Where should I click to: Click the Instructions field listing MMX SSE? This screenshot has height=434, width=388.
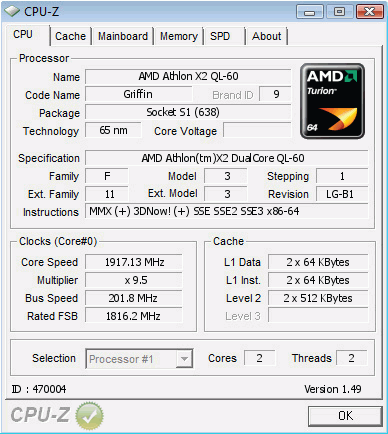pos(227,211)
